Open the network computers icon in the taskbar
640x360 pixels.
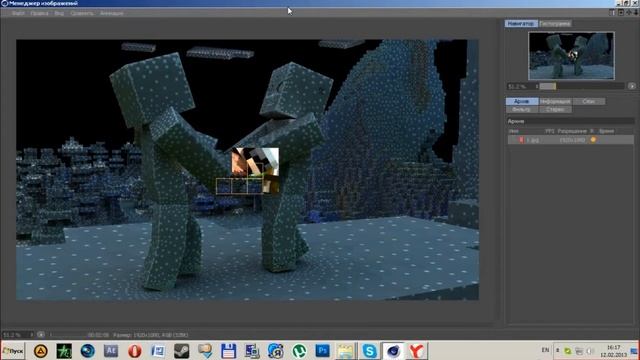point(252,351)
